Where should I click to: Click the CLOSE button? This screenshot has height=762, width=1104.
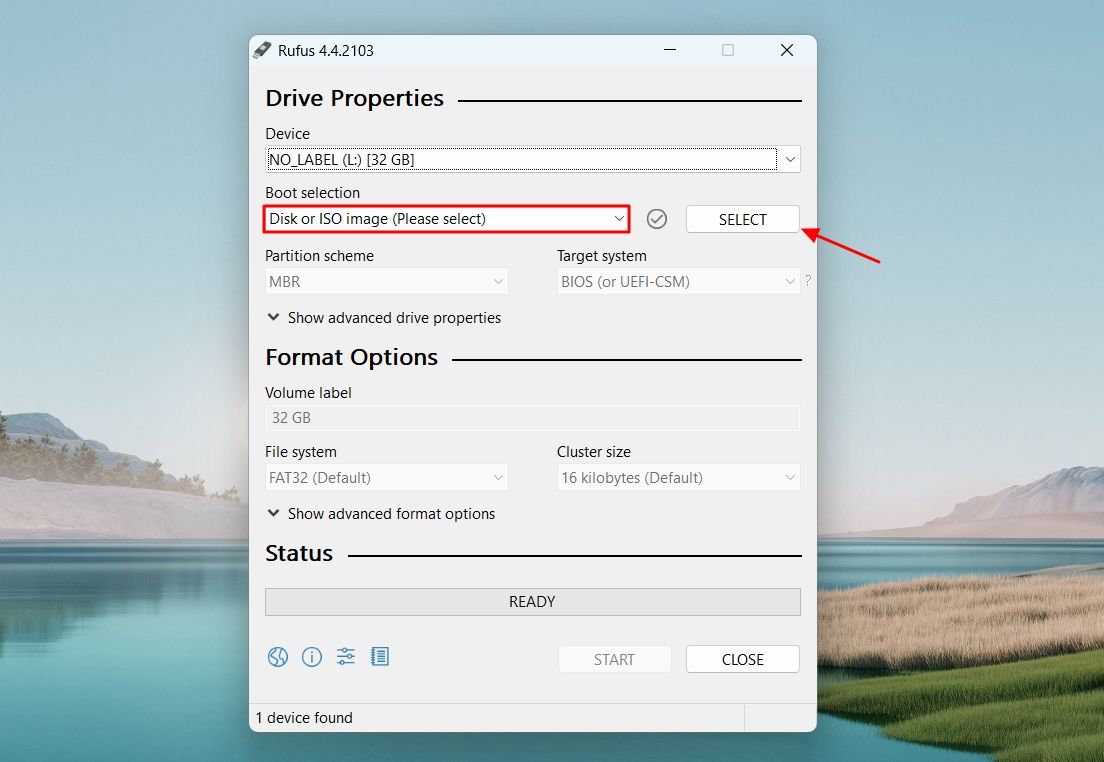743,659
